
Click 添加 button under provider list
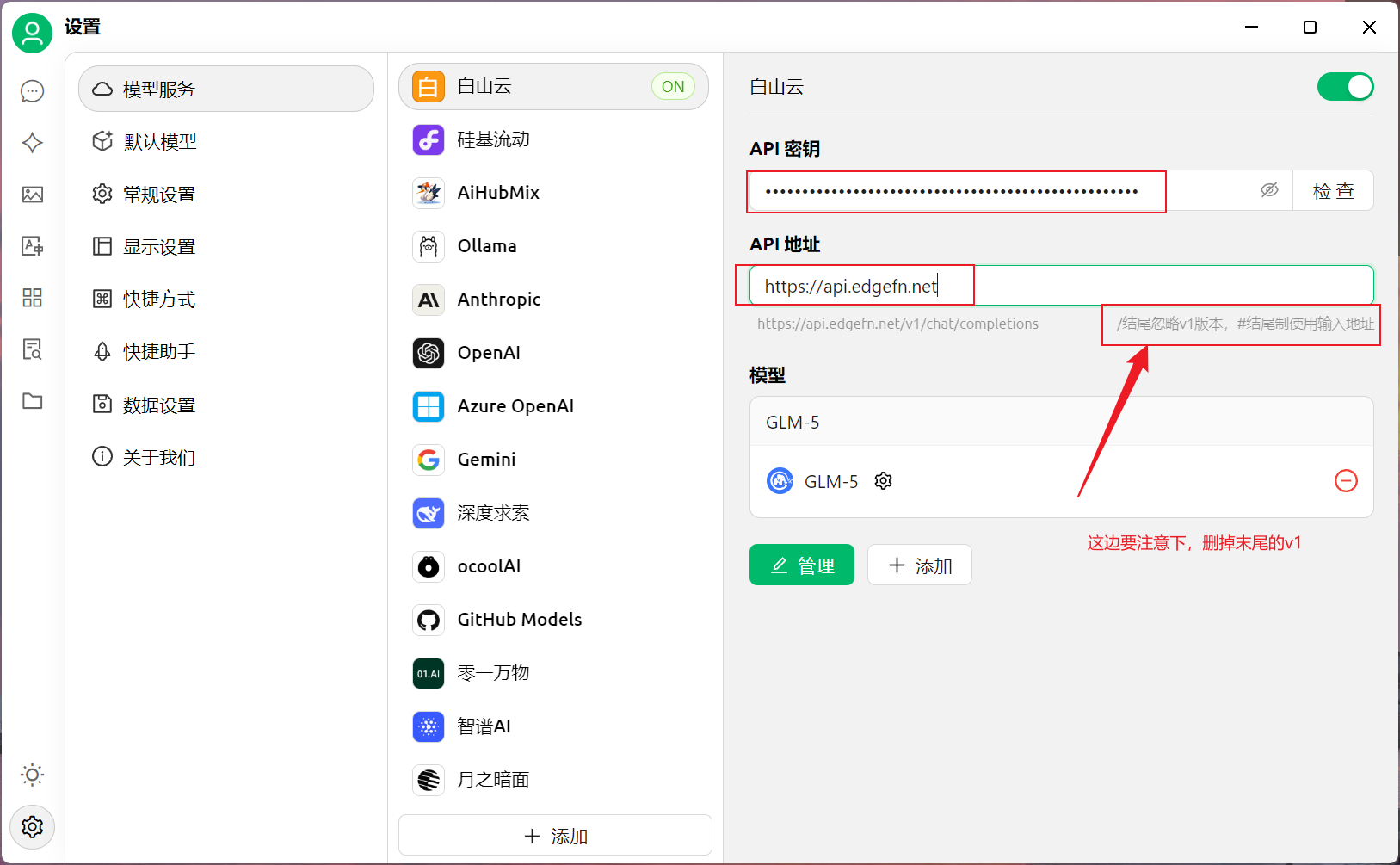click(x=555, y=836)
